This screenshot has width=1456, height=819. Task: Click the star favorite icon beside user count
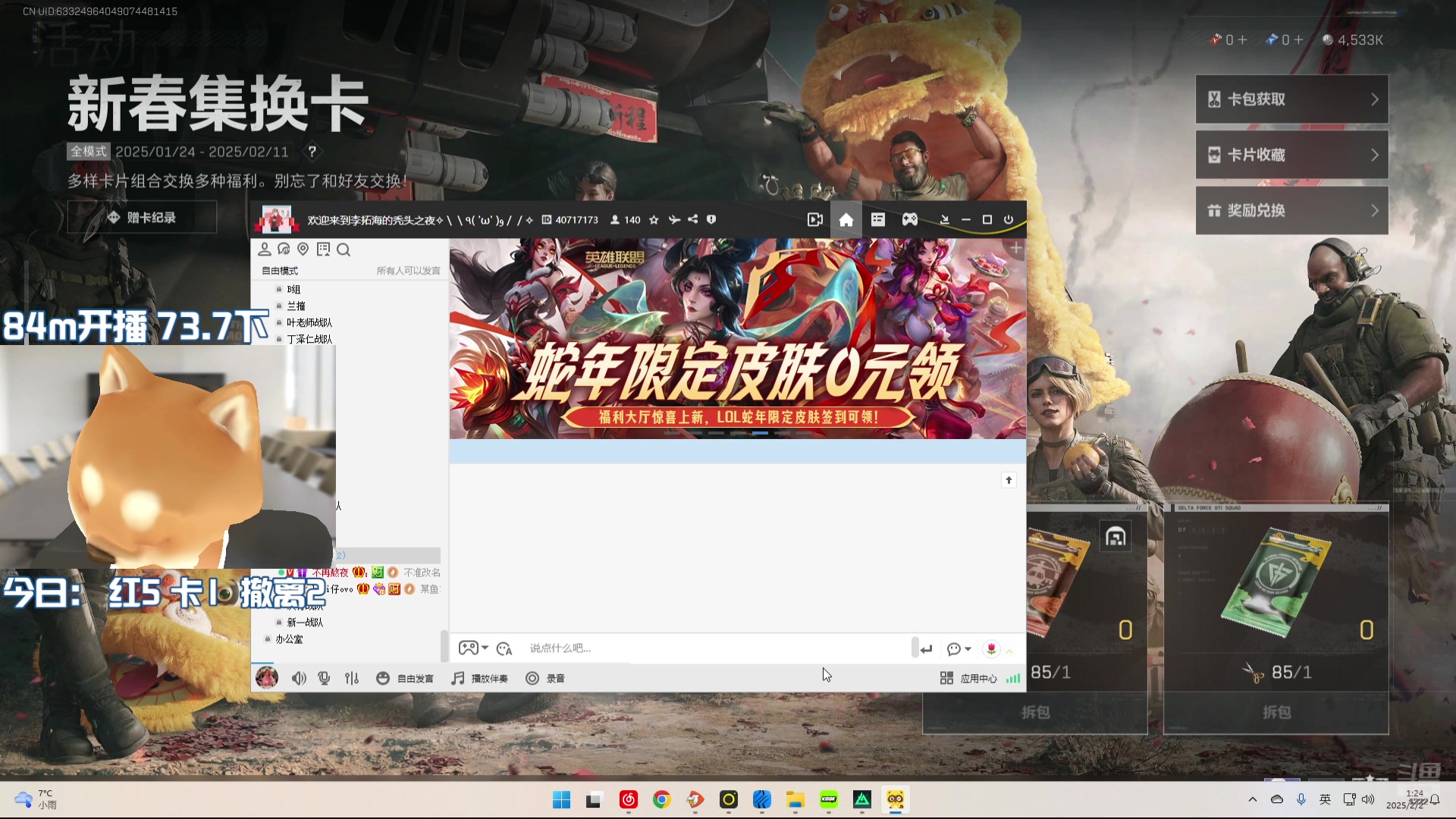pos(654,220)
